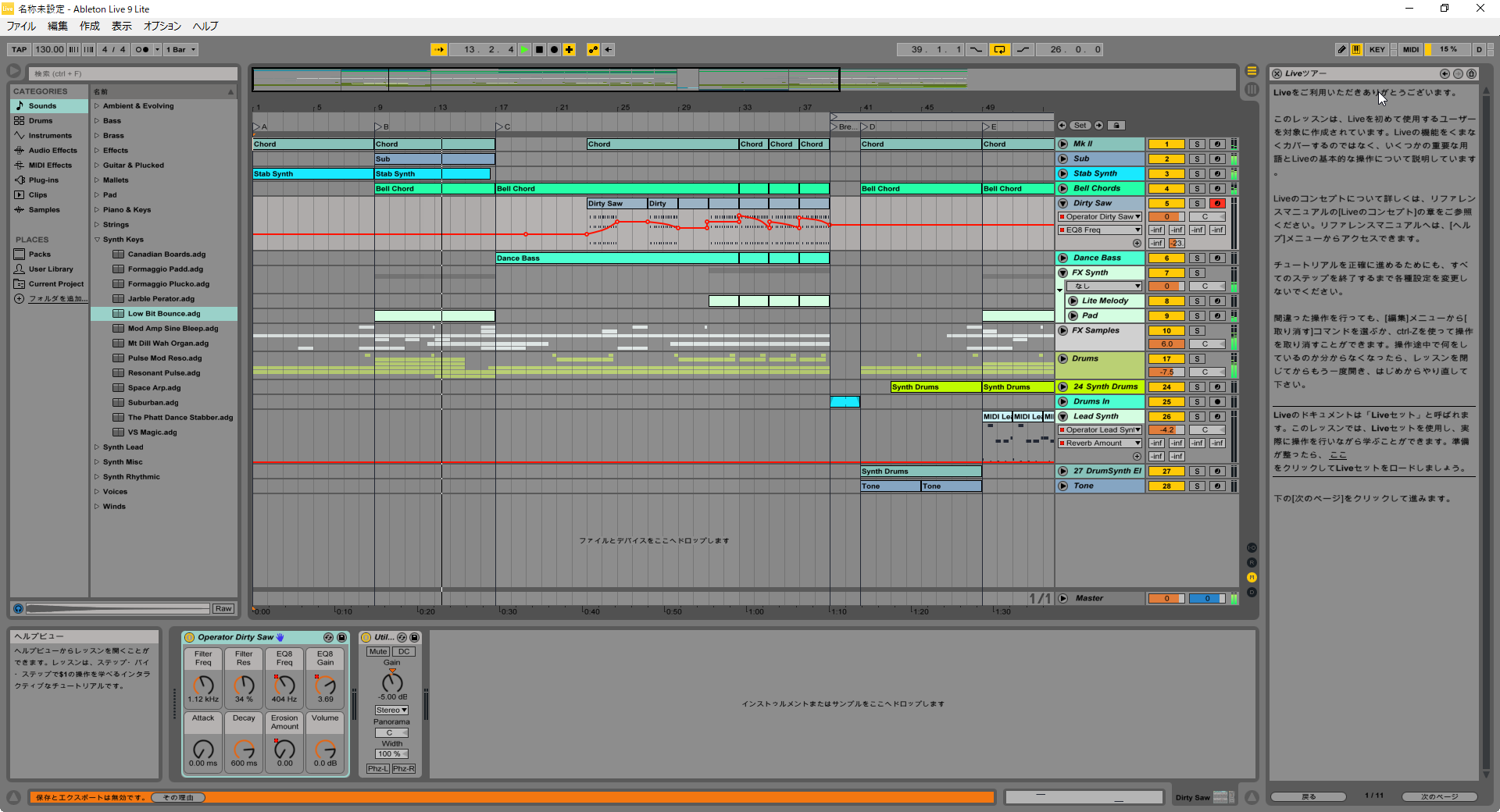This screenshot has width=1500, height=812.
Task: Open the Reverb Amount automation dropdown
Action: coord(1100,443)
